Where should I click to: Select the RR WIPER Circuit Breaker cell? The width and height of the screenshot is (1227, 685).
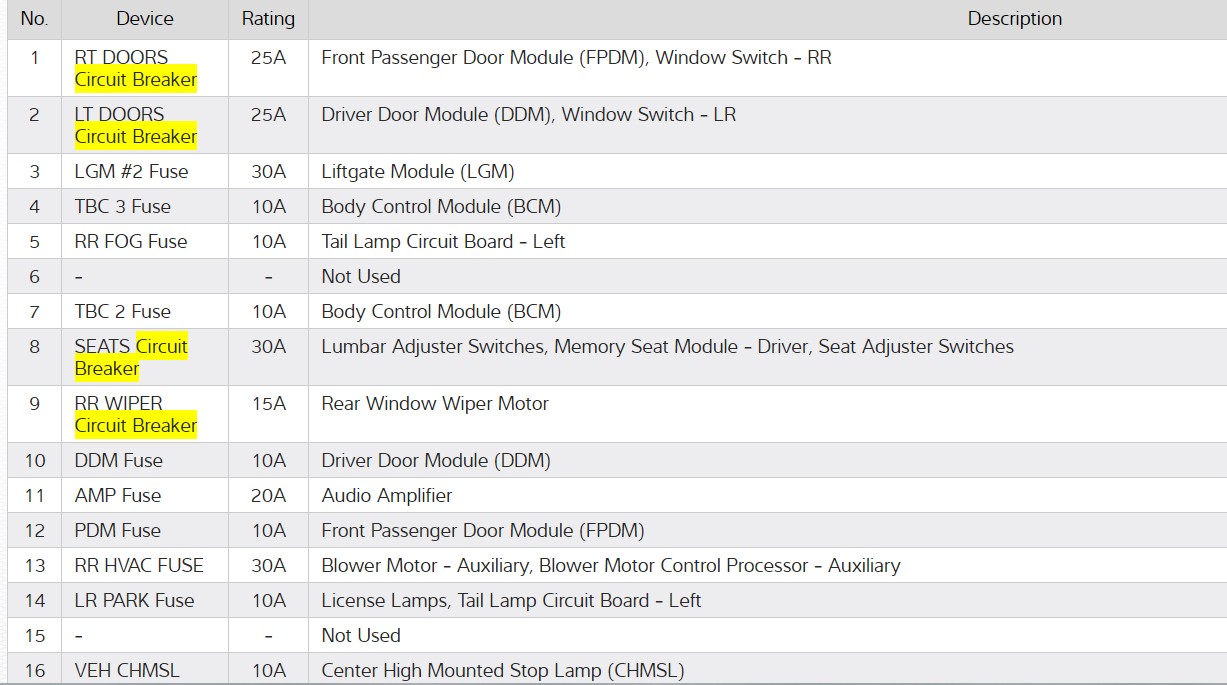pyautogui.click(x=135, y=414)
